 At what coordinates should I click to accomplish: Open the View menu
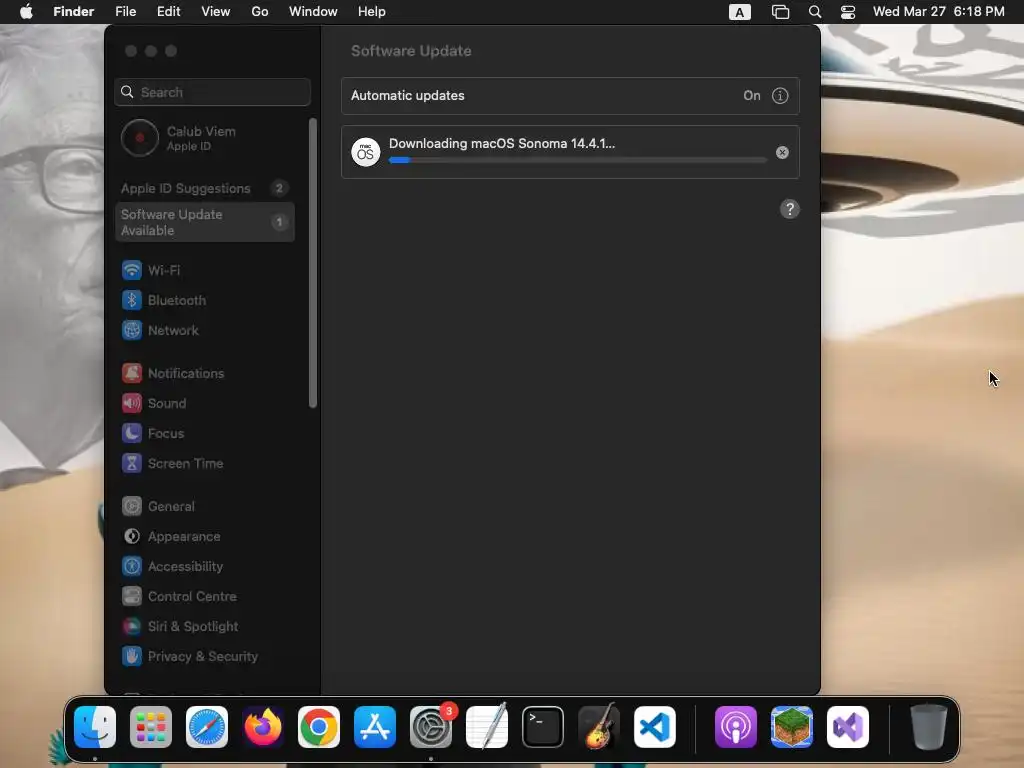216,12
